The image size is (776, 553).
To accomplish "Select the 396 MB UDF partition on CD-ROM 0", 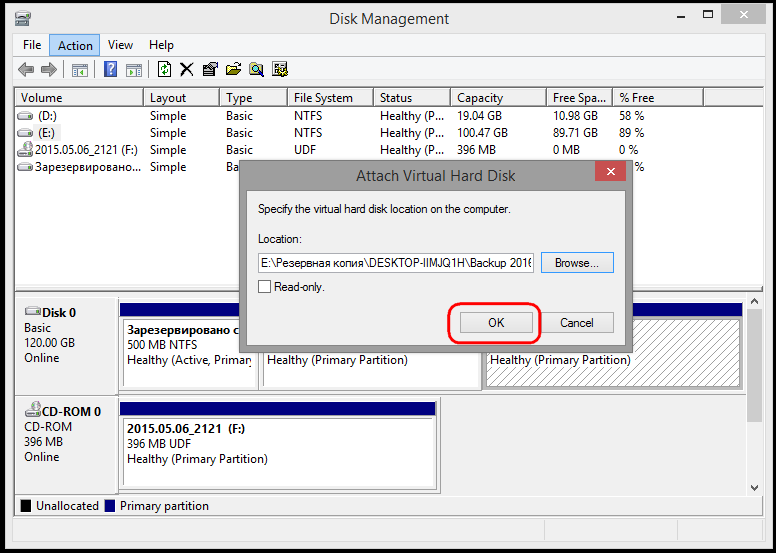I will click(x=280, y=452).
